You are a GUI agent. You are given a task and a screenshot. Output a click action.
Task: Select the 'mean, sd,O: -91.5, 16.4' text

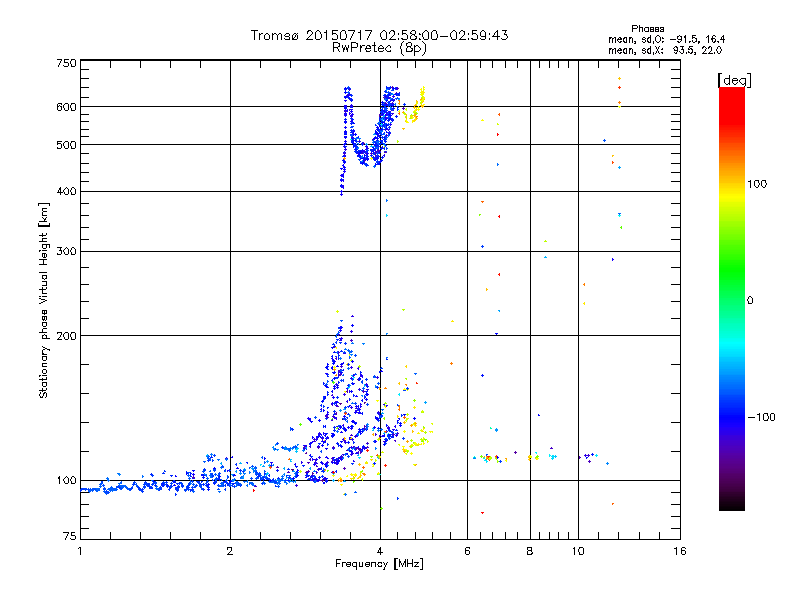coord(666,39)
